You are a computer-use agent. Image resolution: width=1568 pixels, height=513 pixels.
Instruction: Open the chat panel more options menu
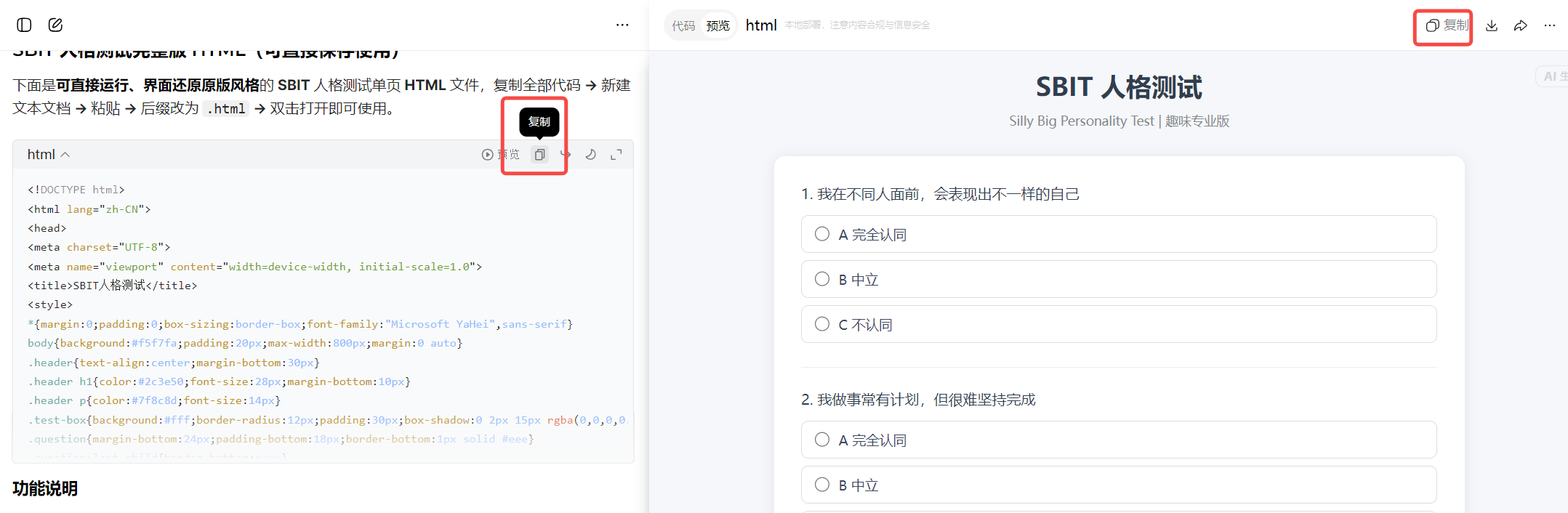click(x=622, y=25)
